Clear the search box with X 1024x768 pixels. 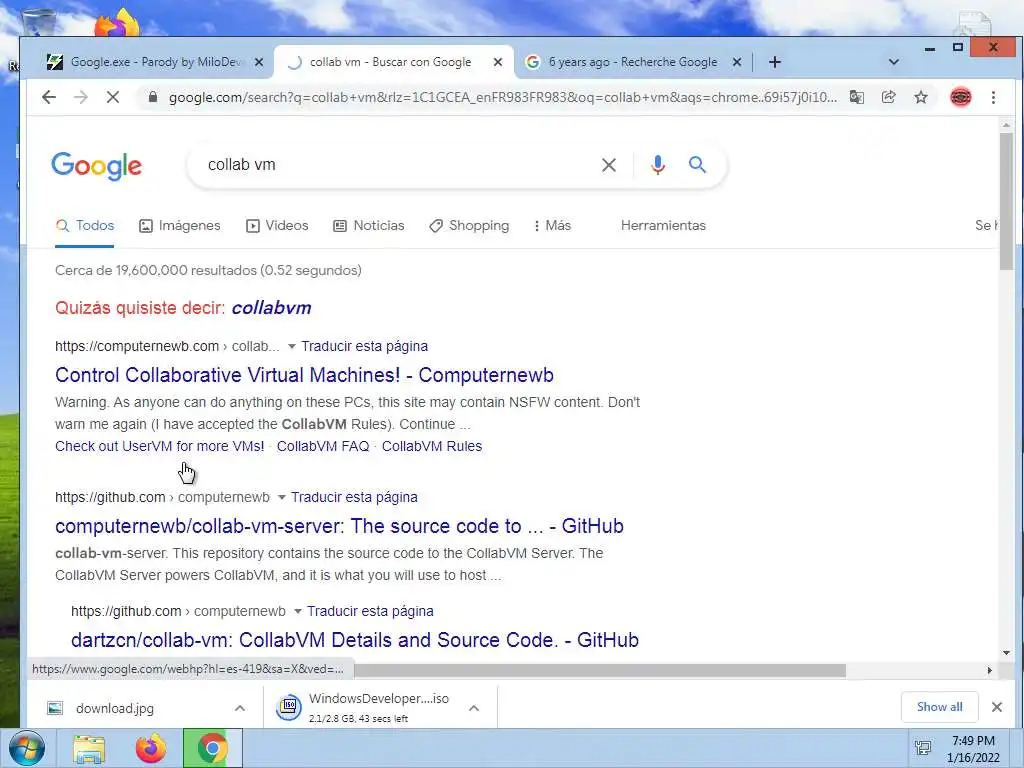[609, 165]
